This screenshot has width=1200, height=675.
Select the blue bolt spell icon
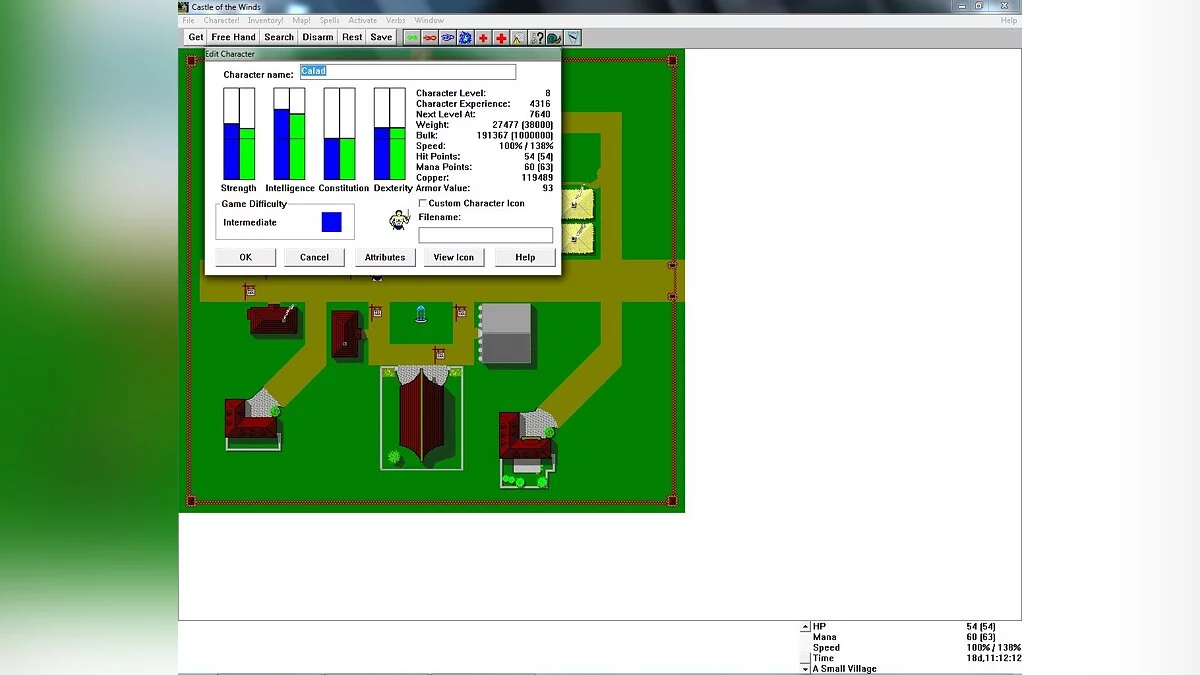coord(447,37)
